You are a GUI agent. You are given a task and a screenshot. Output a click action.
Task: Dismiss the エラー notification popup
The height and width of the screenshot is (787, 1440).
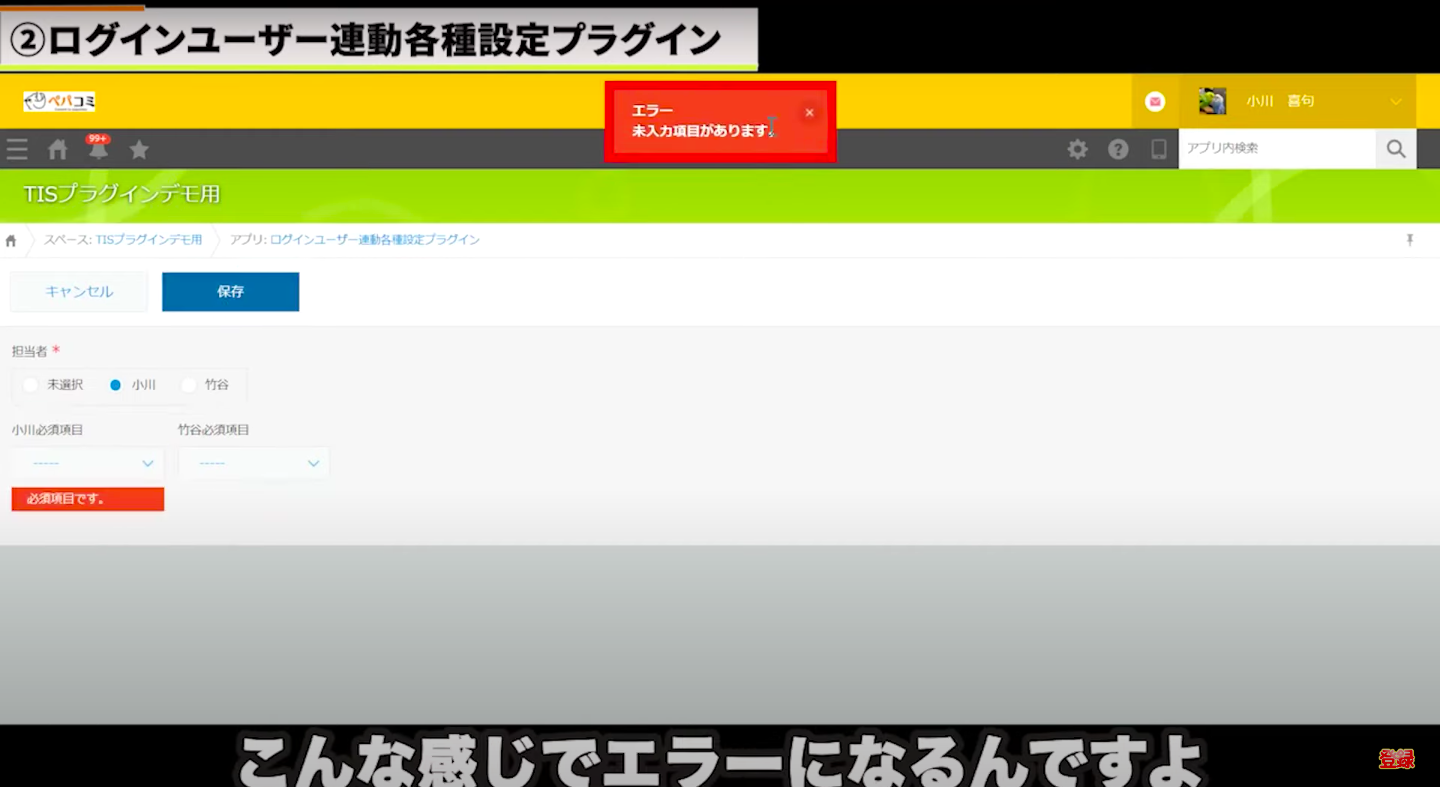[x=809, y=113]
